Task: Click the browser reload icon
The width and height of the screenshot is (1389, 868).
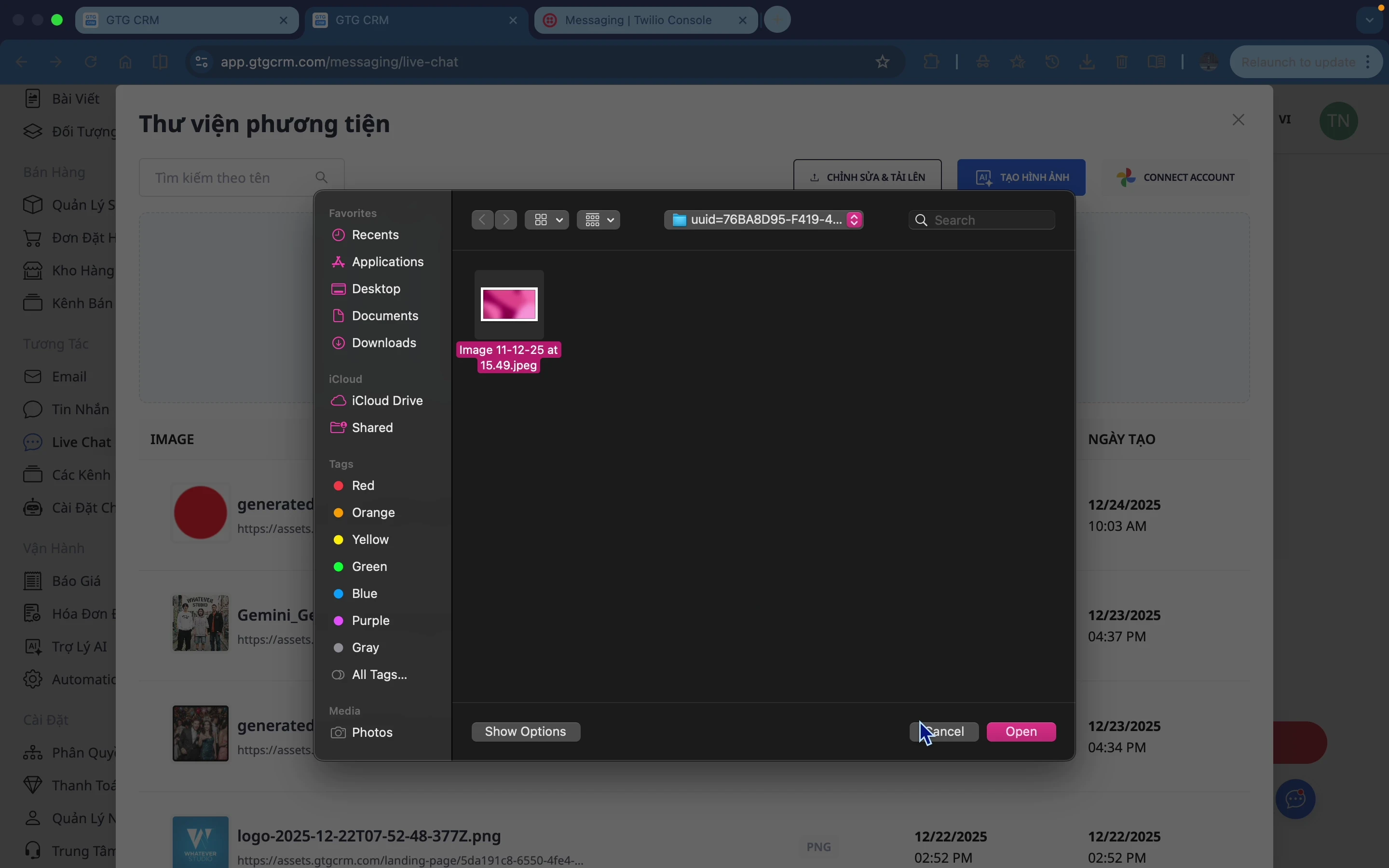Action: point(91,62)
